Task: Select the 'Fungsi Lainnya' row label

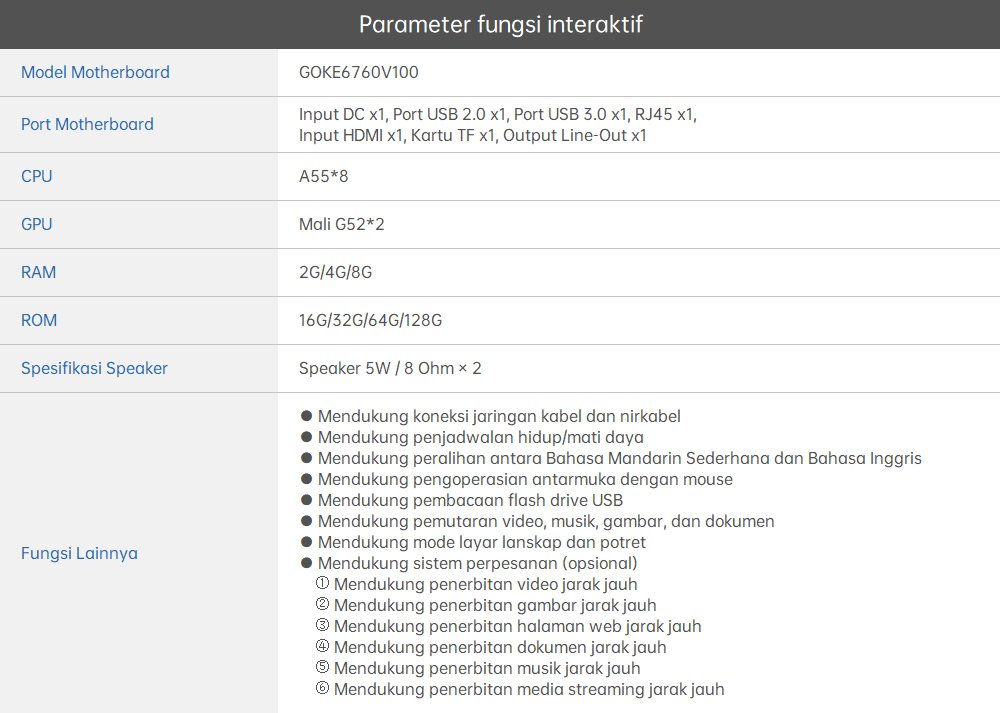Action: 79,553
